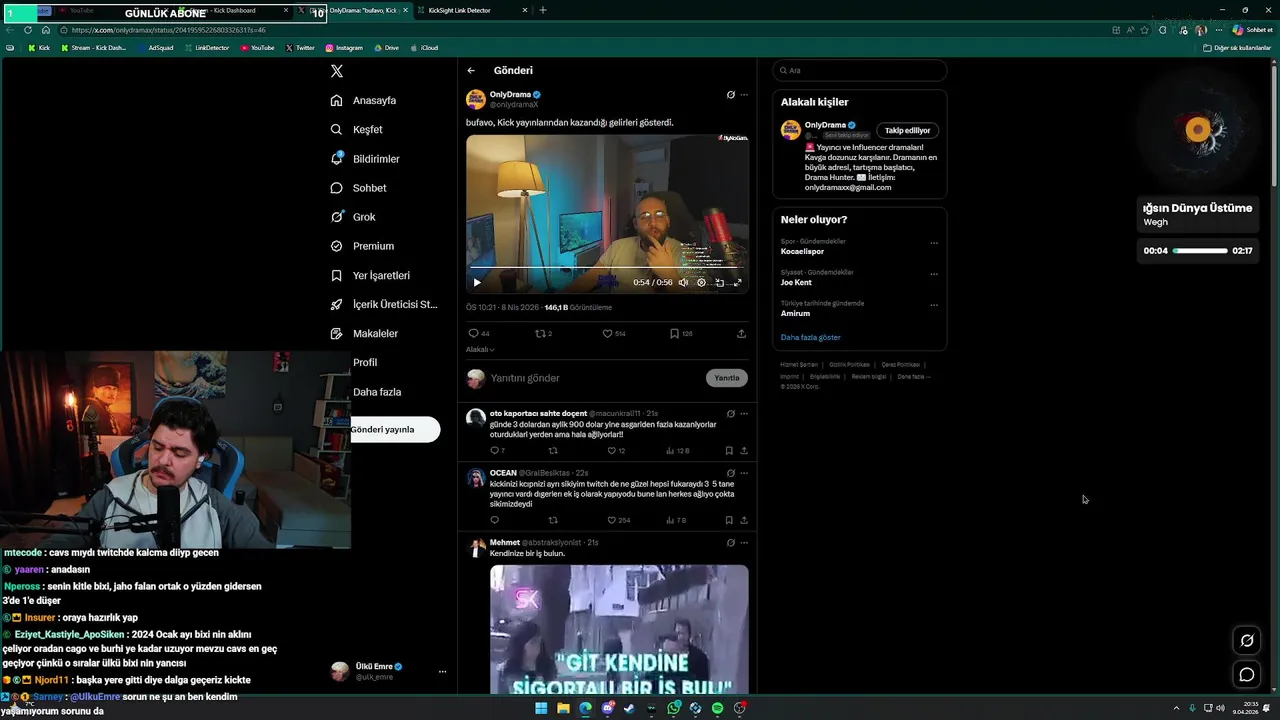The image size is (1280, 720).
Task: Open Joe Kent trend options
Action: pyautogui.click(x=934, y=274)
